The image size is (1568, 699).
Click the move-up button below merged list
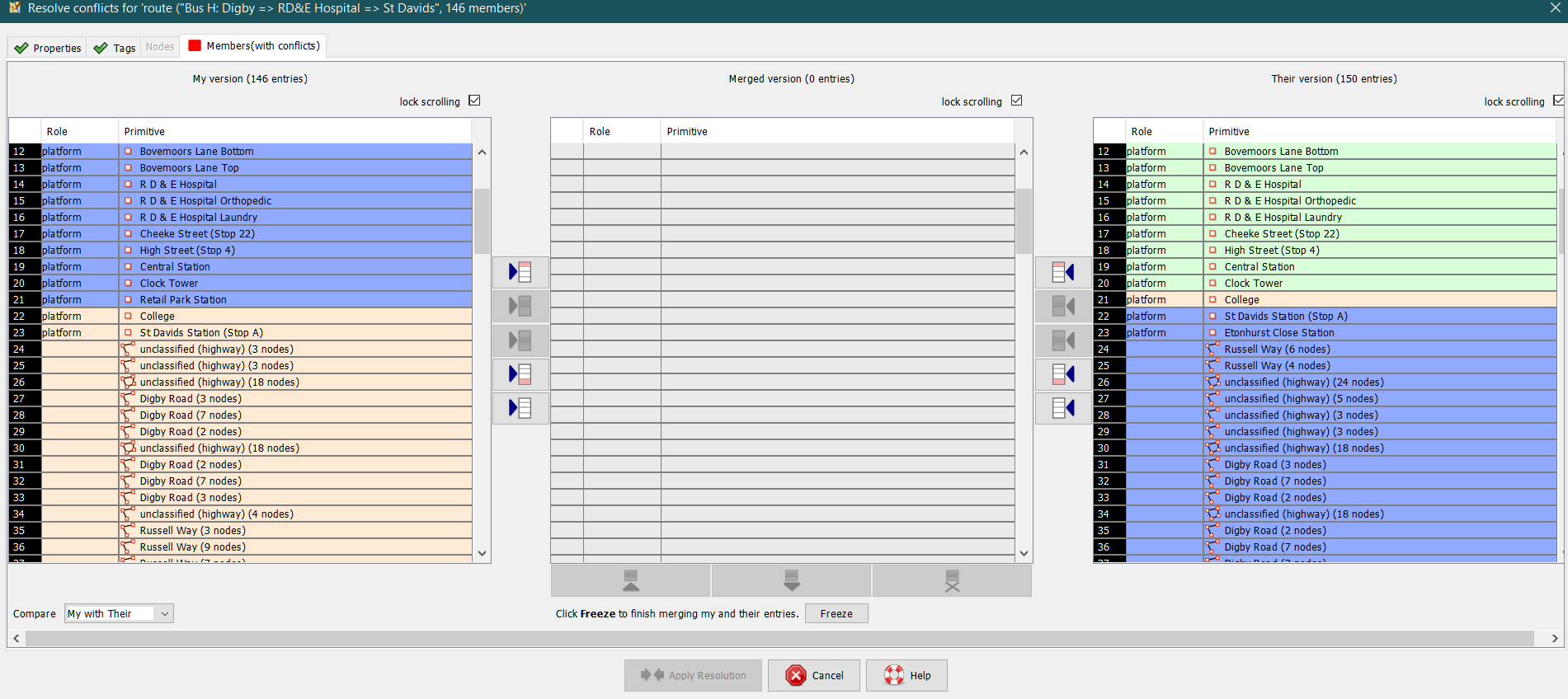pyautogui.click(x=630, y=581)
